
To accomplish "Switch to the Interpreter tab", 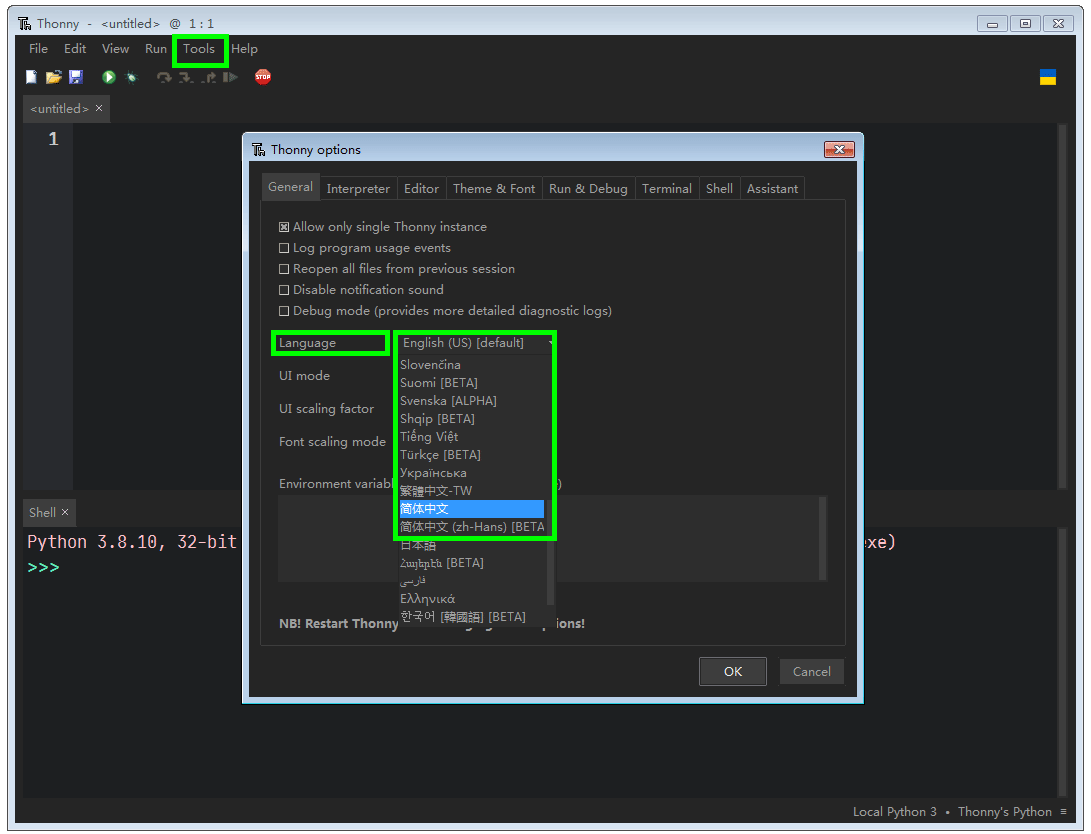I will pyautogui.click(x=358, y=189).
